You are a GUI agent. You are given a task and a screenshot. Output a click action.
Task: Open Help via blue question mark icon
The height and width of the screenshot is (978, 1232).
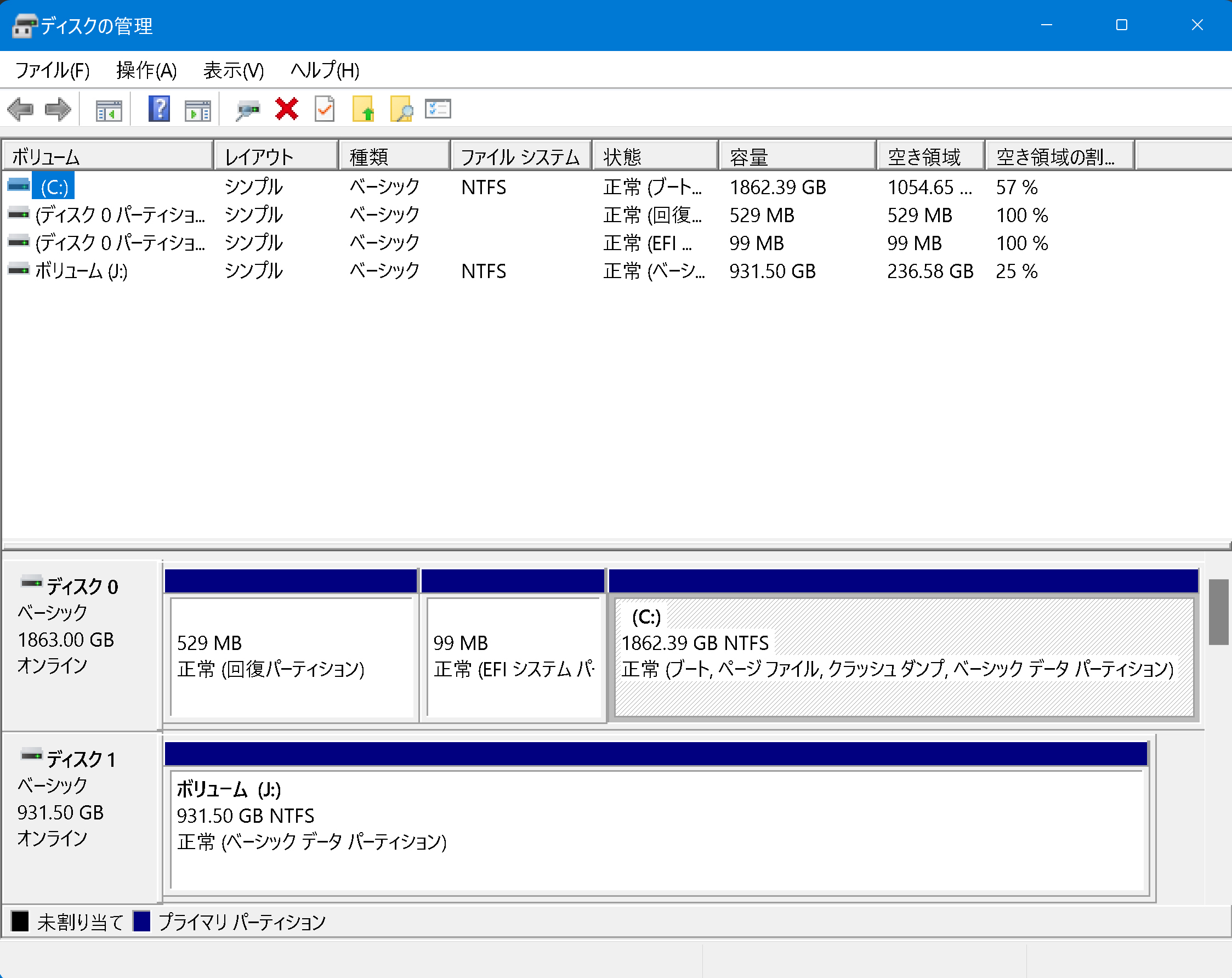159,109
